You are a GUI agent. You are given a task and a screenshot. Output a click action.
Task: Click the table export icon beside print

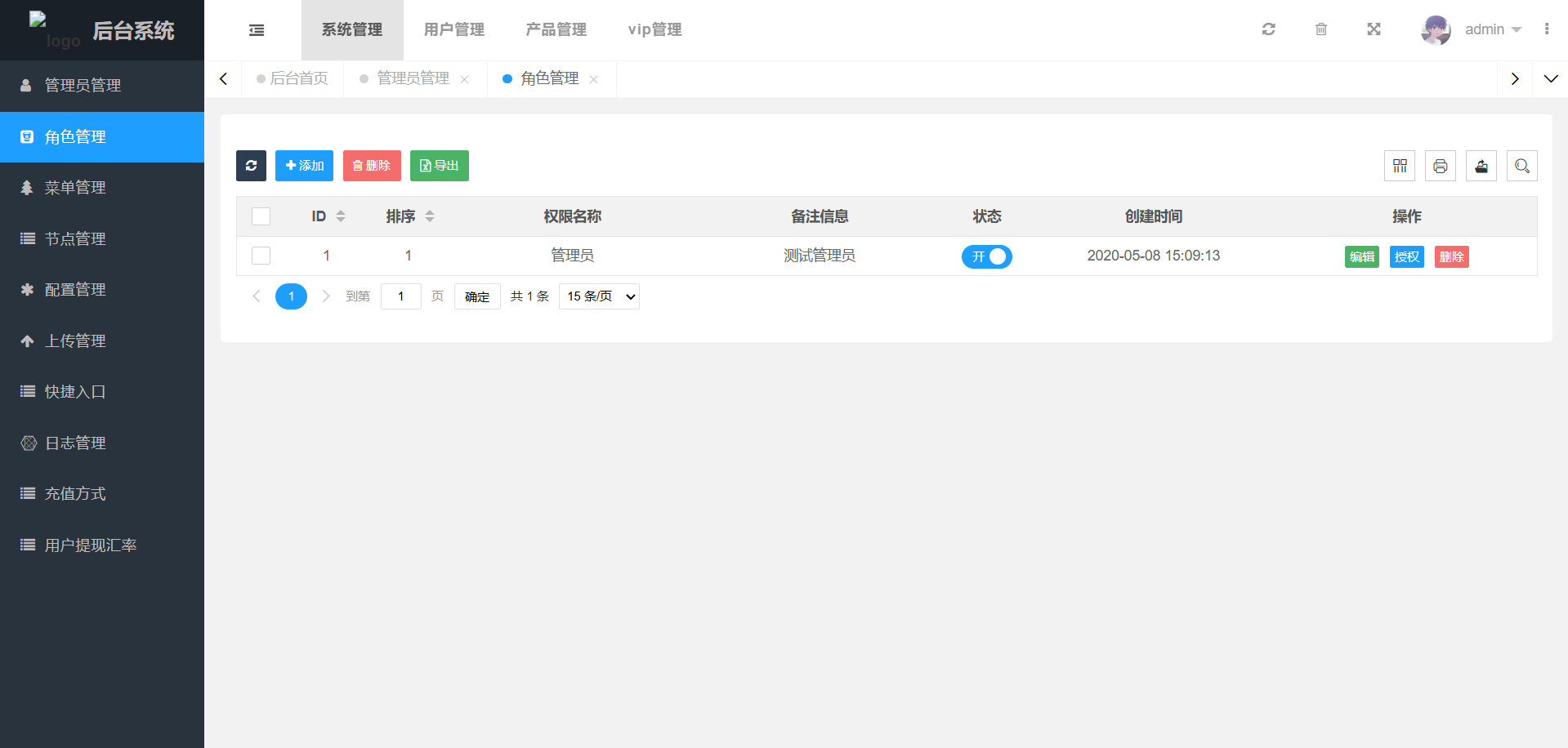click(x=1481, y=166)
